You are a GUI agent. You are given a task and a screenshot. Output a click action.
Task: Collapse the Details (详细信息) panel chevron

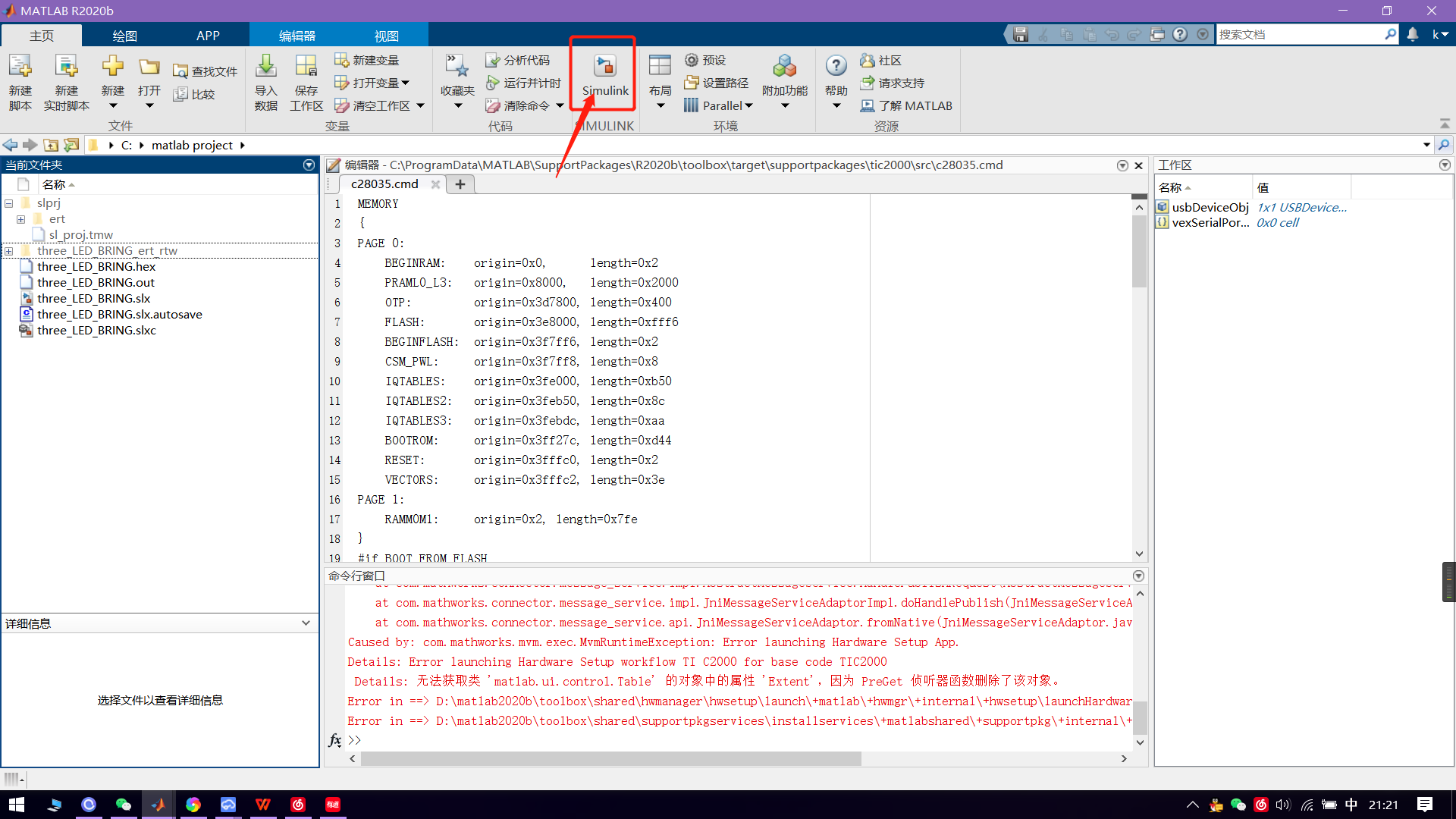click(306, 623)
